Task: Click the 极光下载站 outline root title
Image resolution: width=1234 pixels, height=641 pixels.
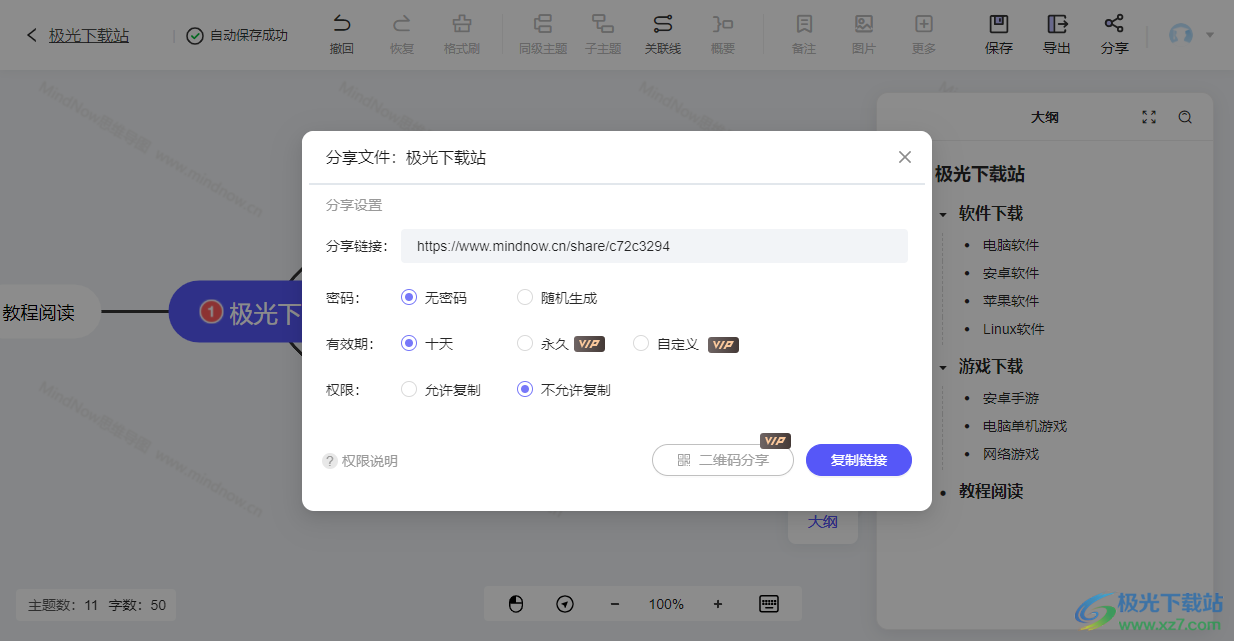Action: (980, 174)
